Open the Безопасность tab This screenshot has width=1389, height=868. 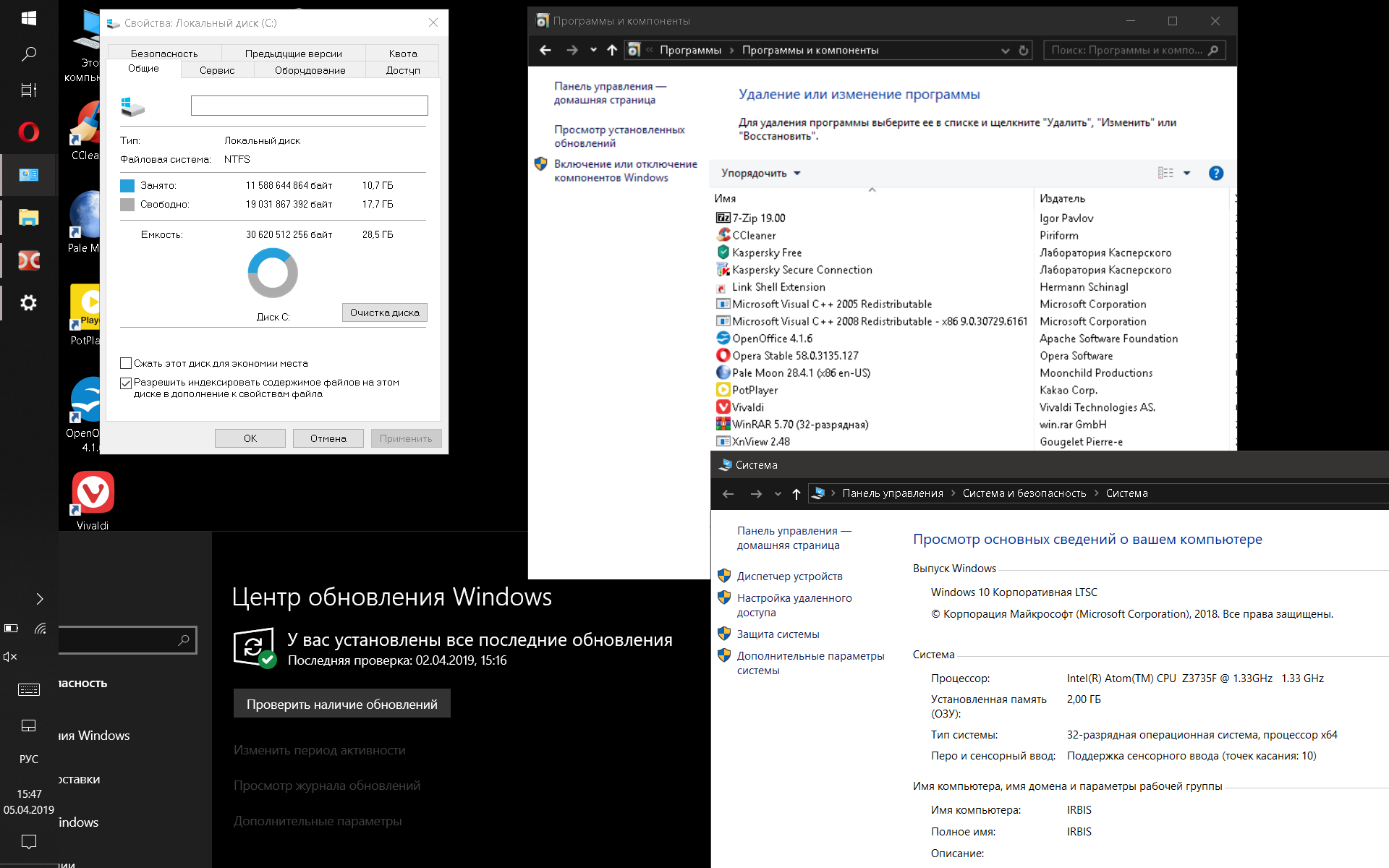point(164,54)
